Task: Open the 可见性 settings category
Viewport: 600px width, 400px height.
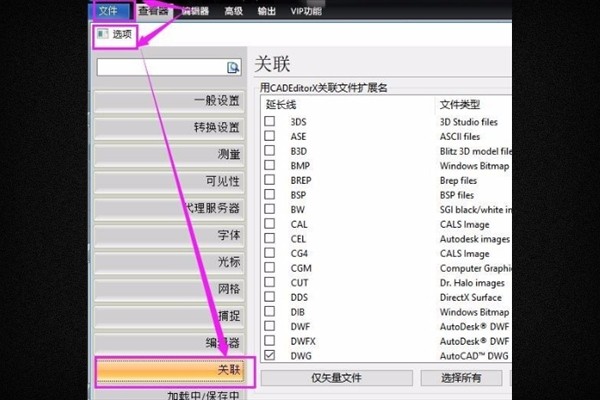Action: point(169,181)
